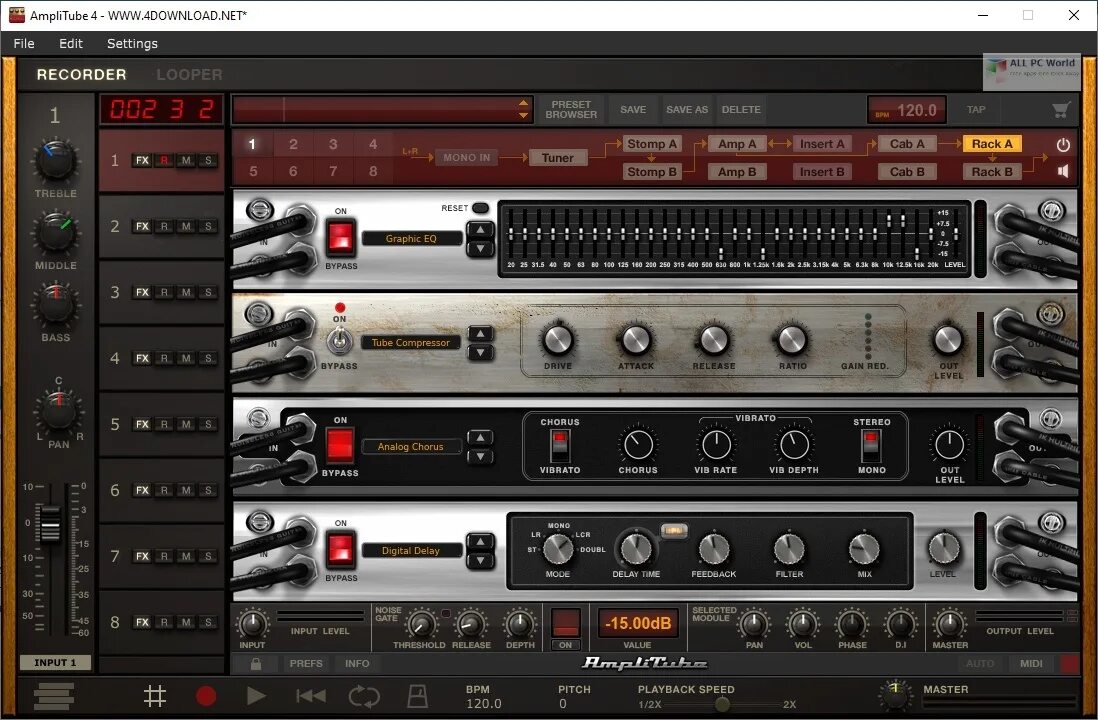Click the speaker icon beside Rack B

[1062, 171]
